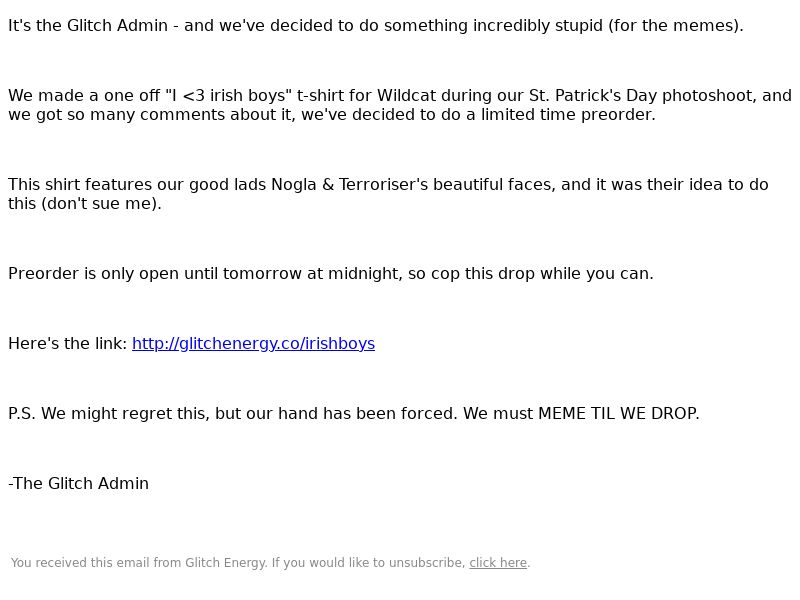Click the signature '-The Glitch Admin'
The width and height of the screenshot is (800, 600).
[x=79, y=483]
